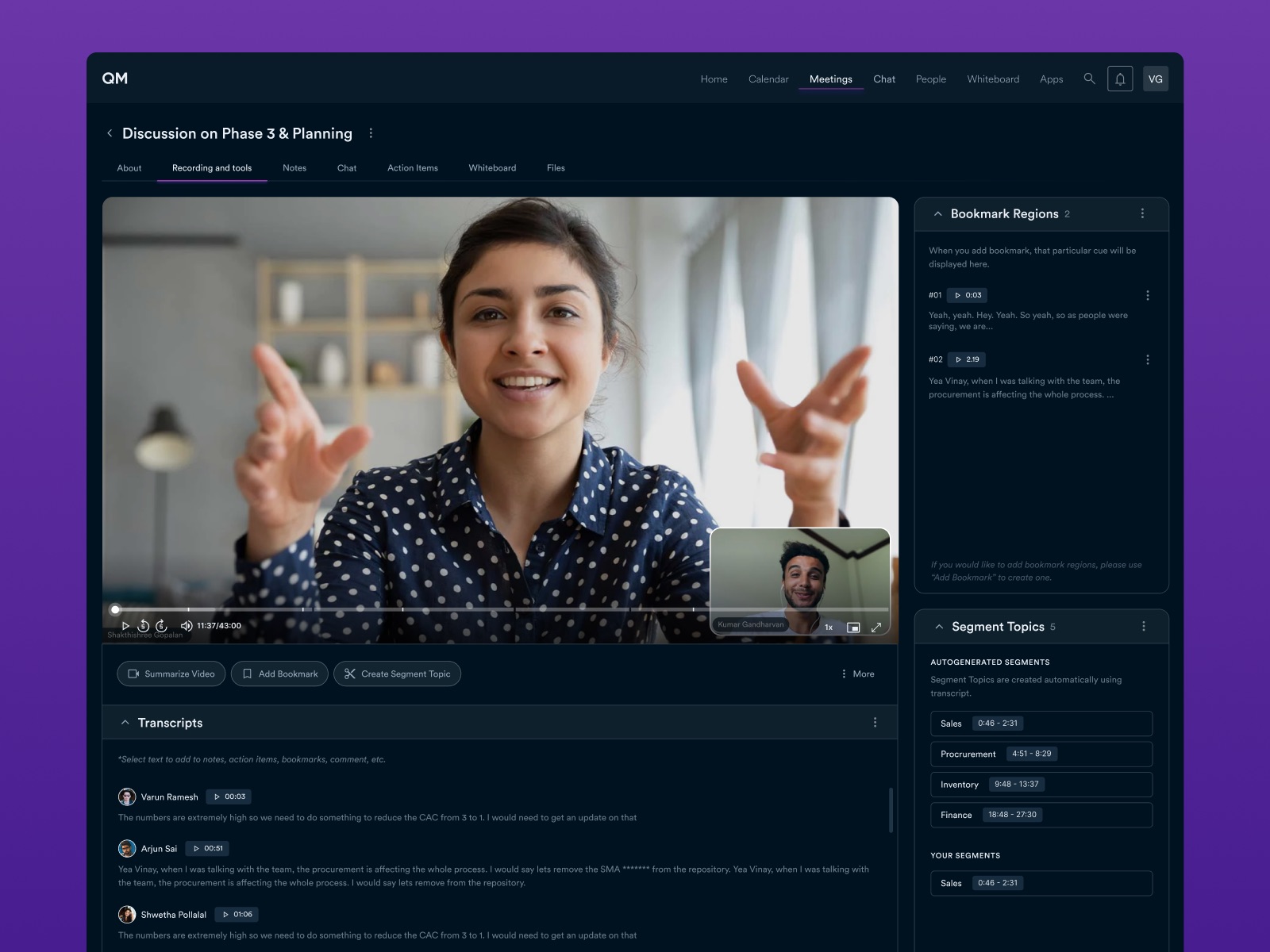The height and width of the screenshot is (952, 1270).
Task: Go to People in top navigation
Action: [x=931, y=79]
